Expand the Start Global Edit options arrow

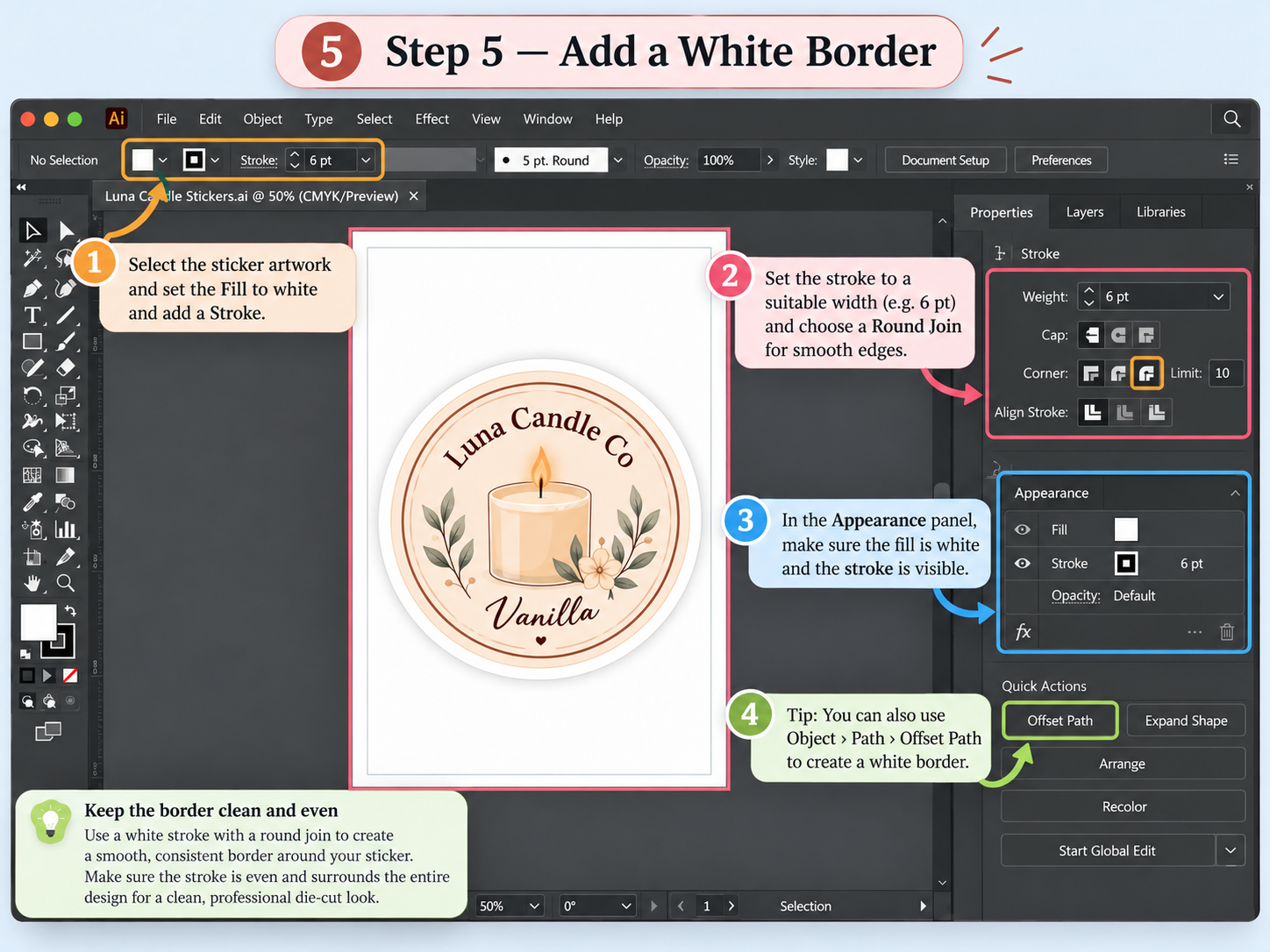point(1231,850)
